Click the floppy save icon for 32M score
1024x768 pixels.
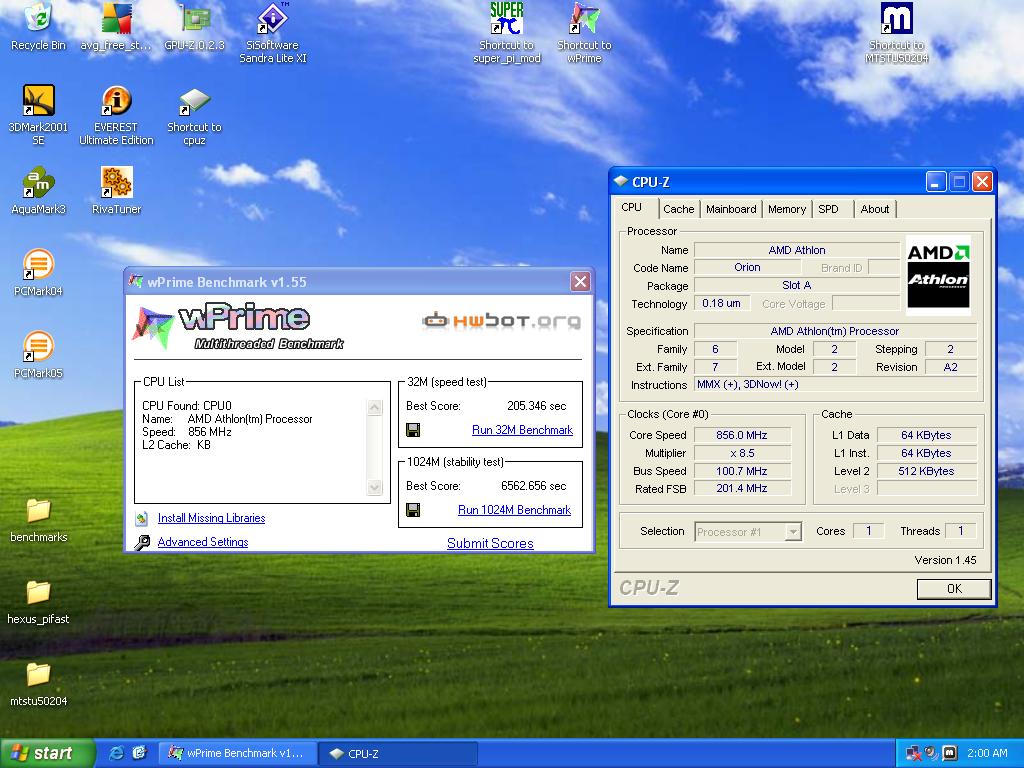click(x=413, y=430)
